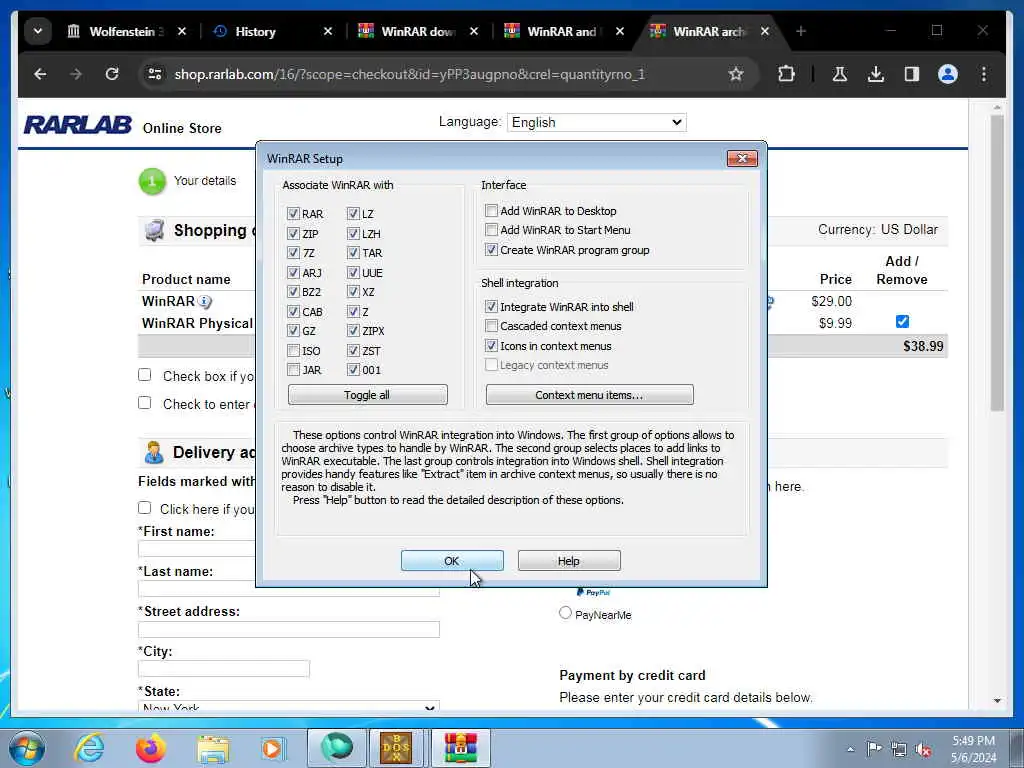Open the DOSBox taskbar icon

(396, 748)
